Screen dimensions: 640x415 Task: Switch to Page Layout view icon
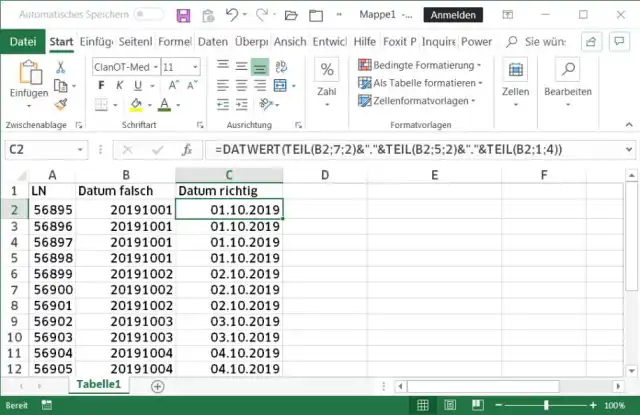pos(451,406)
